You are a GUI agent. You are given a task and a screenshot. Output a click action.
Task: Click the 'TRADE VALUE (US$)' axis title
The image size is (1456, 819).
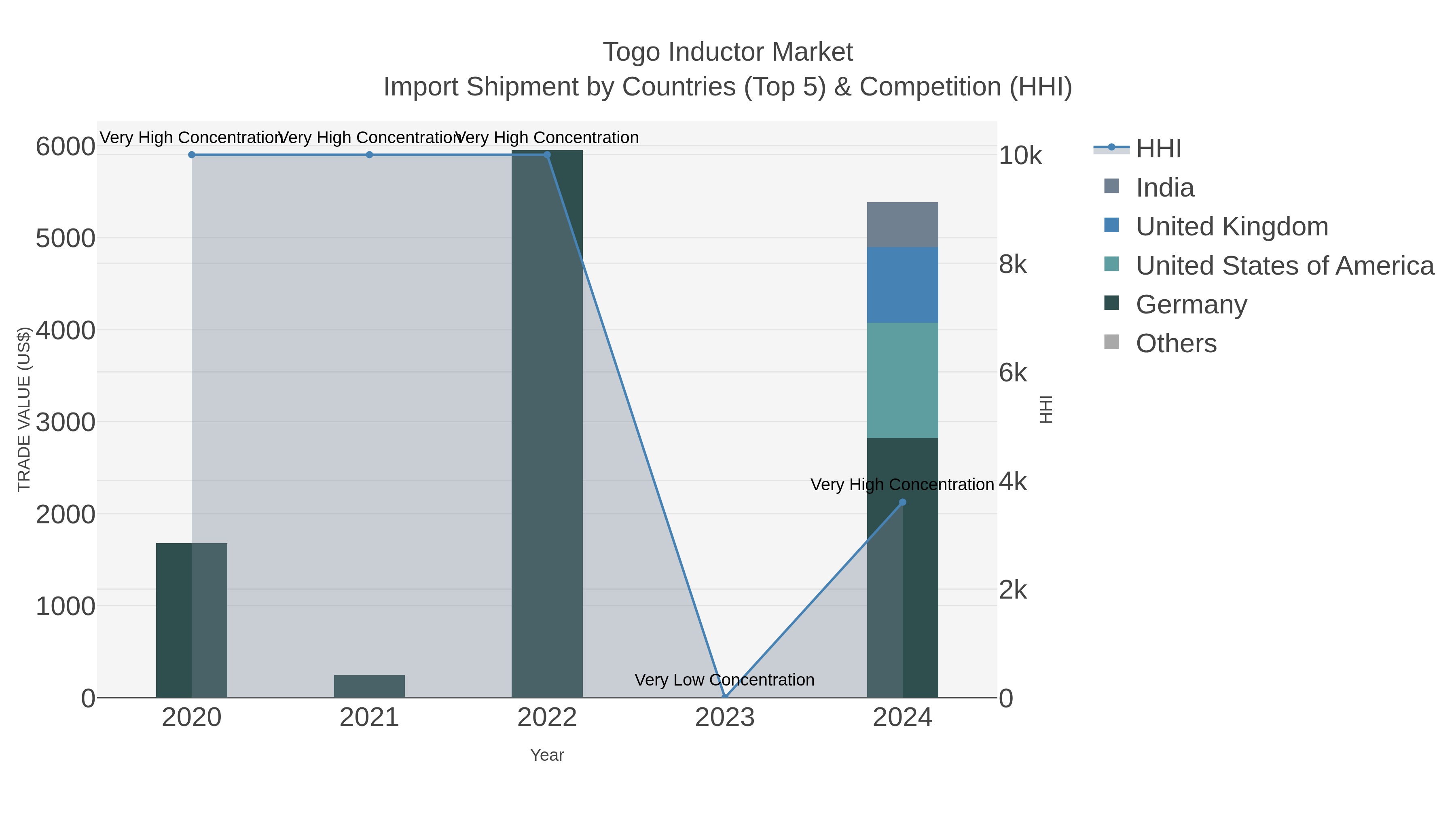pos(24,409)
